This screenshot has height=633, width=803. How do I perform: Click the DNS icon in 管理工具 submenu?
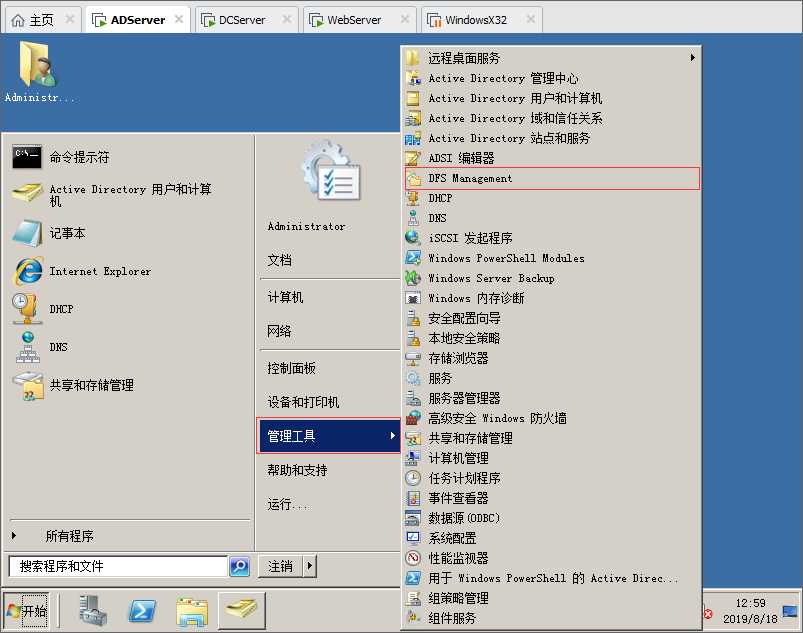point(413,218)
